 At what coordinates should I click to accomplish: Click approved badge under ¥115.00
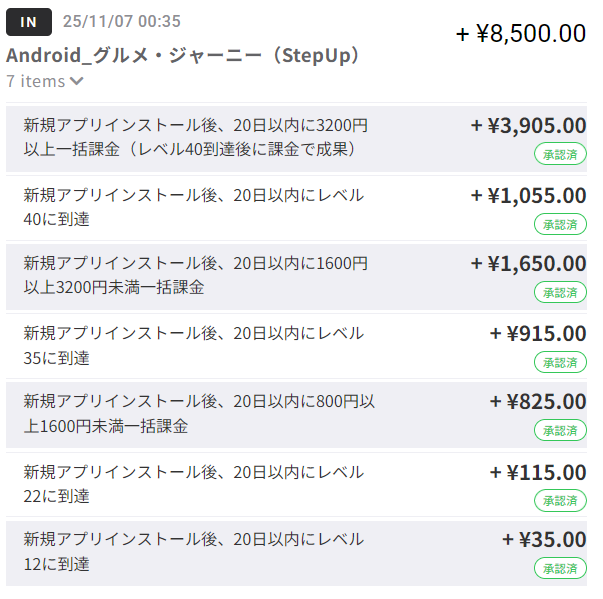pyautogui.click(x=560, y=499)
